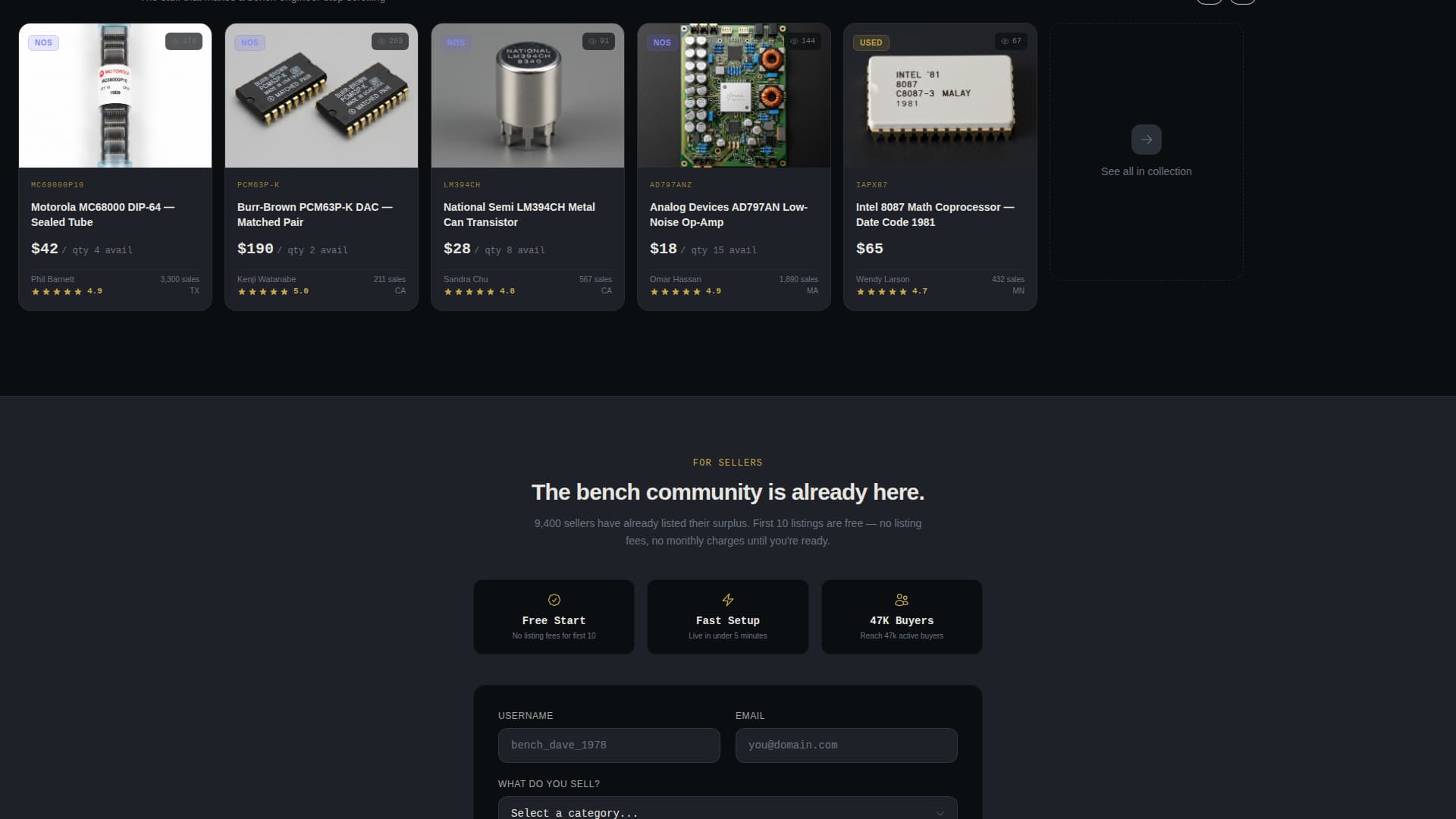1456x819 pixels.
Task: Click the NOS badge on the AD797AN card
Action: point(662,42)
